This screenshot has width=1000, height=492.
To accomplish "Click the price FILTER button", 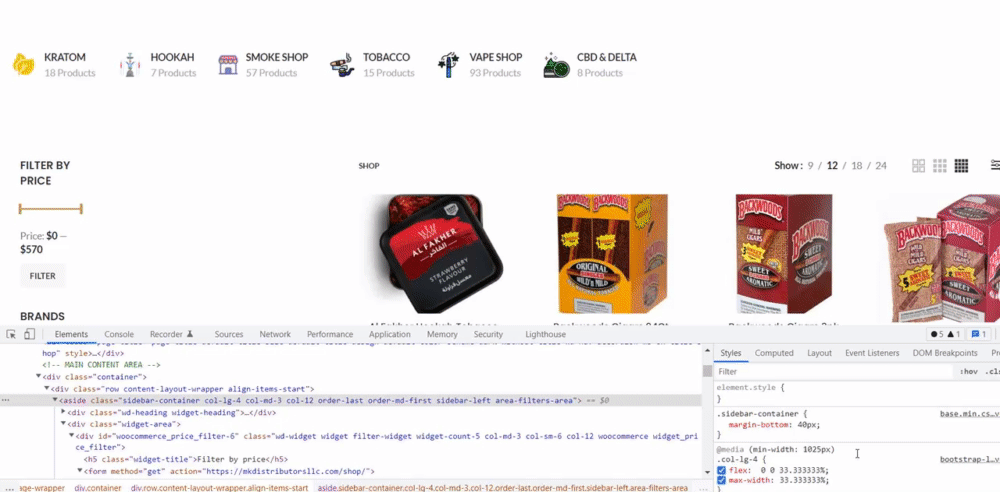I will (43, 276).
